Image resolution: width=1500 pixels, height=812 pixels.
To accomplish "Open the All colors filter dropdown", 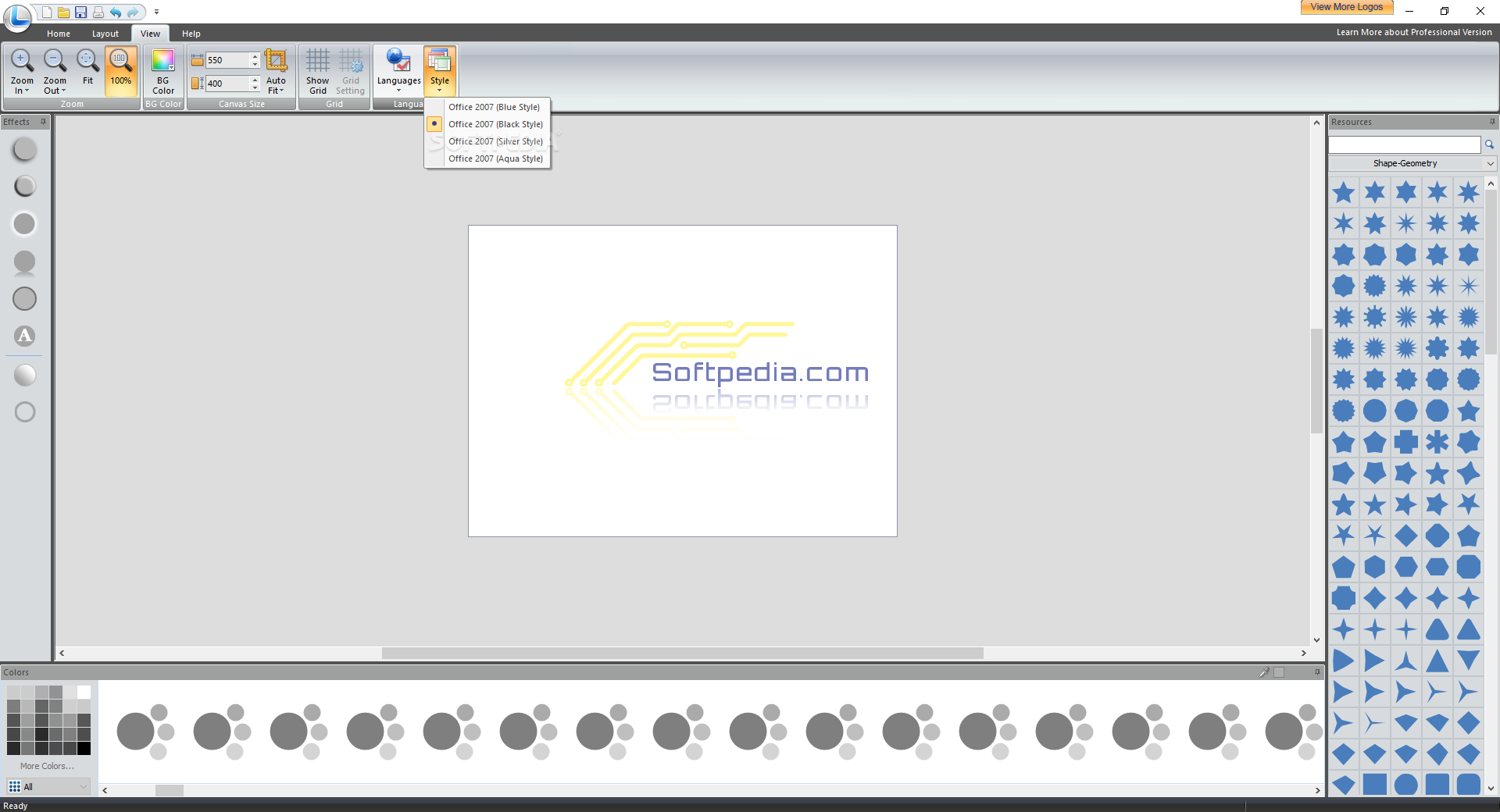I will point(48,787).
